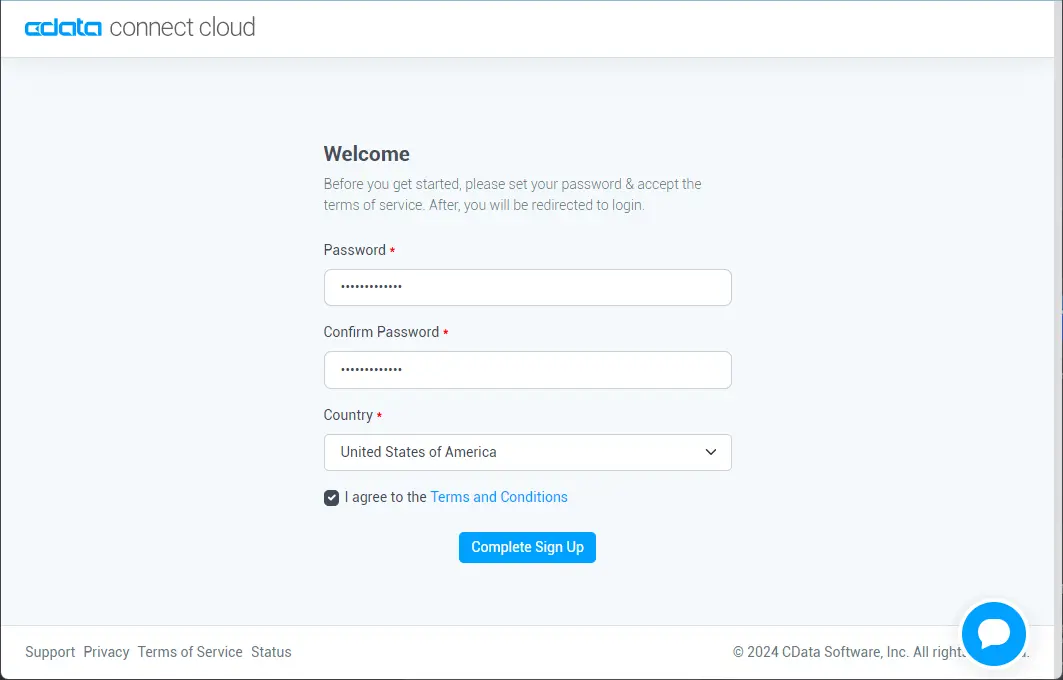Click the Country field label
1063x680 pixels.
click(x=348, y=415)
